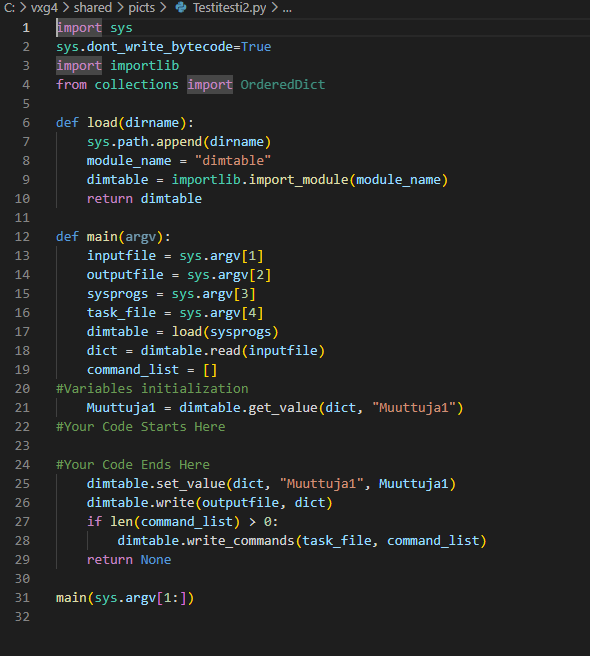The height and width of the screenshot is (656, 590).
Task: Click the #Your Code Starts Here comment
Action: [x=141, y=427]
